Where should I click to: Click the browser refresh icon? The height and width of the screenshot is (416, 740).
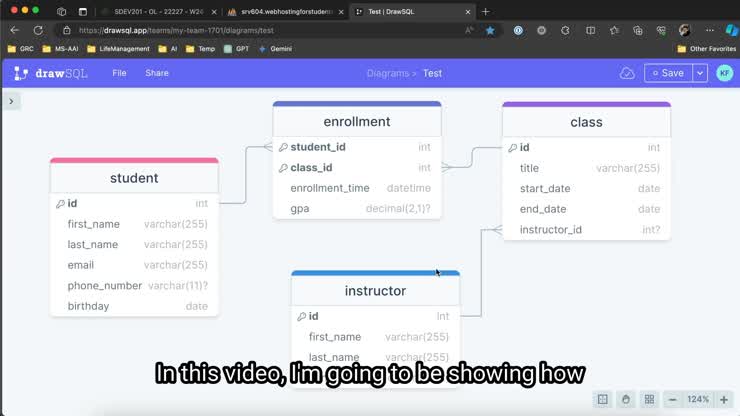[x=38, y=31]
